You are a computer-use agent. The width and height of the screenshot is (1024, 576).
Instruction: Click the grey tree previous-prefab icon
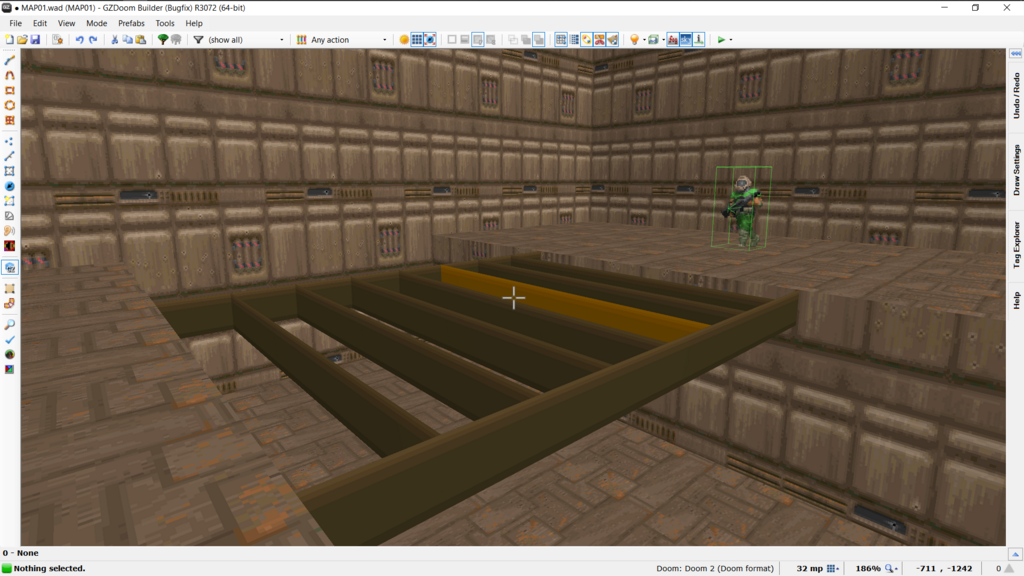pyautogui.click(x=176, y=40)
